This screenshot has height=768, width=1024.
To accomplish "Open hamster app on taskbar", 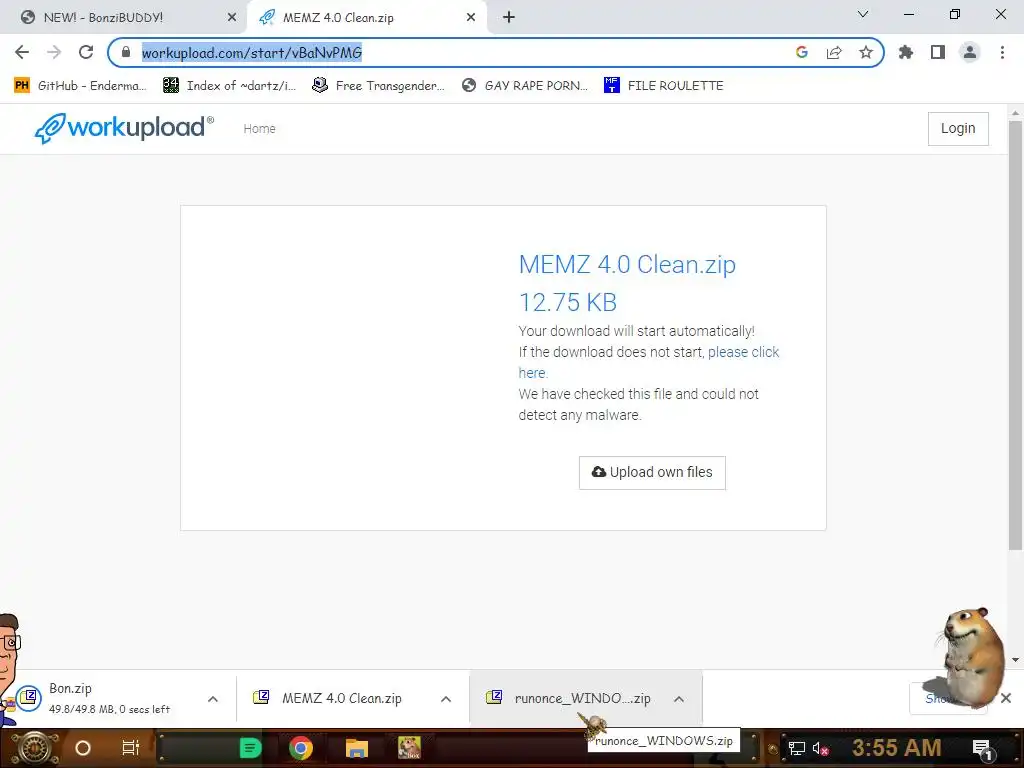I will [x=409, y=748].
